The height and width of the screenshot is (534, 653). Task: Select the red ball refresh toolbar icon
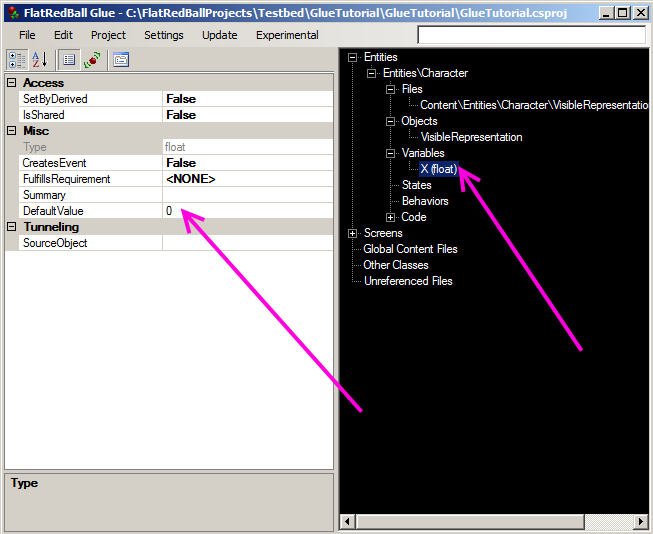[92, 60]
